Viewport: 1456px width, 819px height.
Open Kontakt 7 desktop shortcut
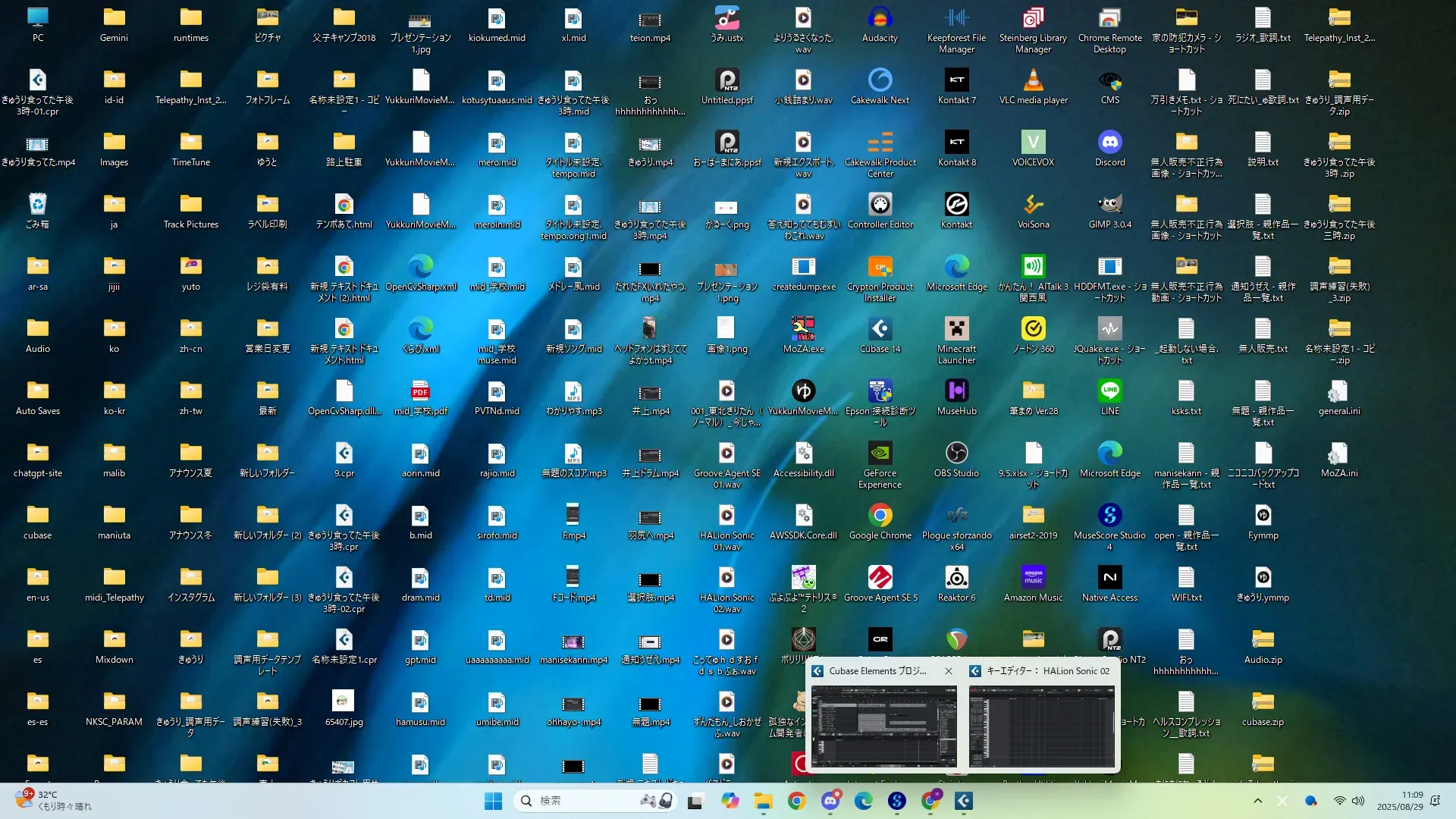[x=956, y=80]
